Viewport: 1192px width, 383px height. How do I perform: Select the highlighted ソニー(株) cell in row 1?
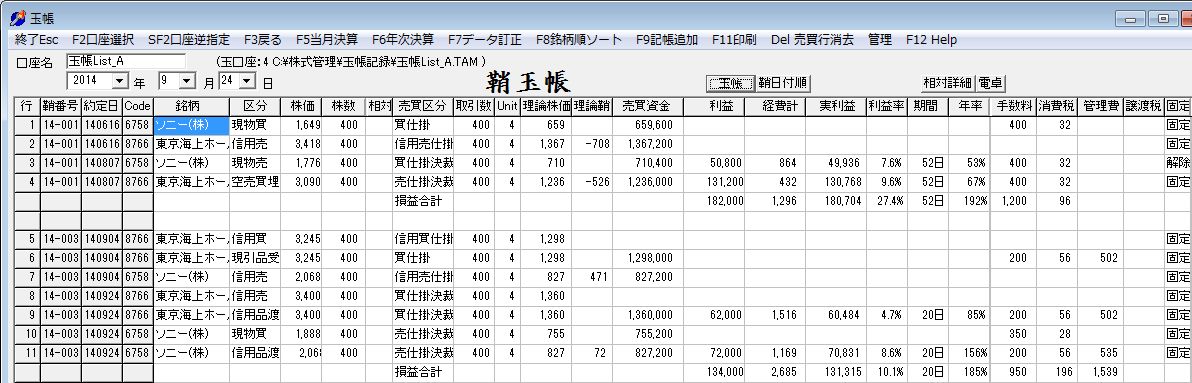coord(191,125)
